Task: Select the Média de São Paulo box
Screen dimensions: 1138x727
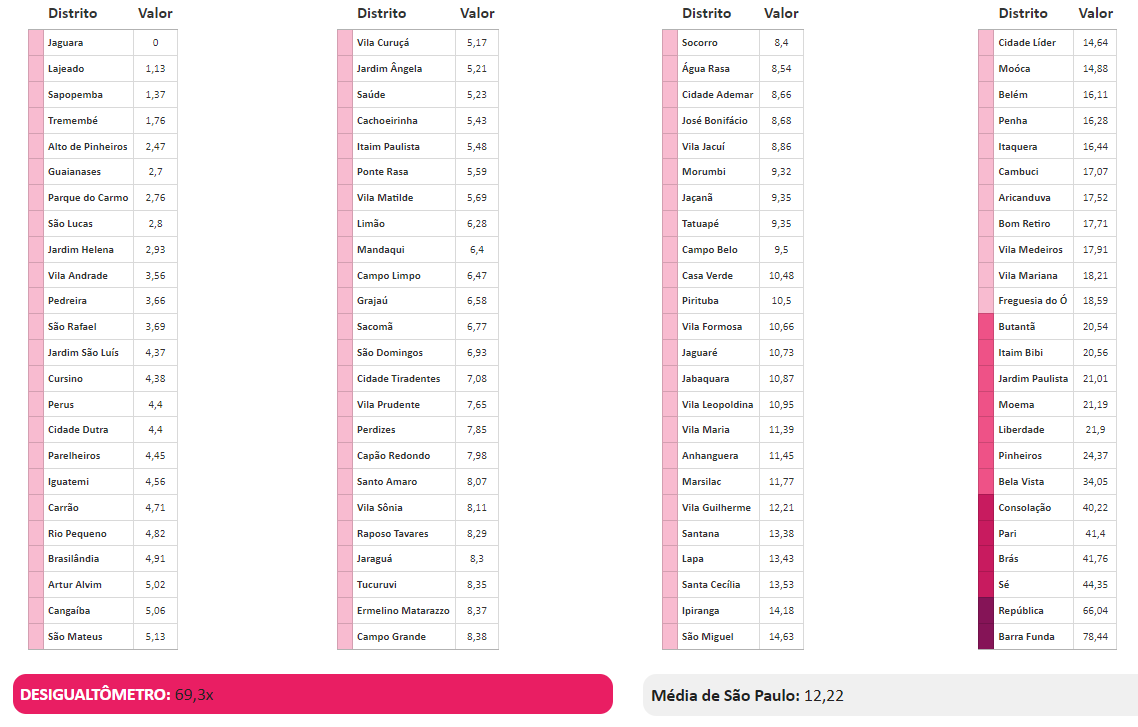Action: pos(890,695)
